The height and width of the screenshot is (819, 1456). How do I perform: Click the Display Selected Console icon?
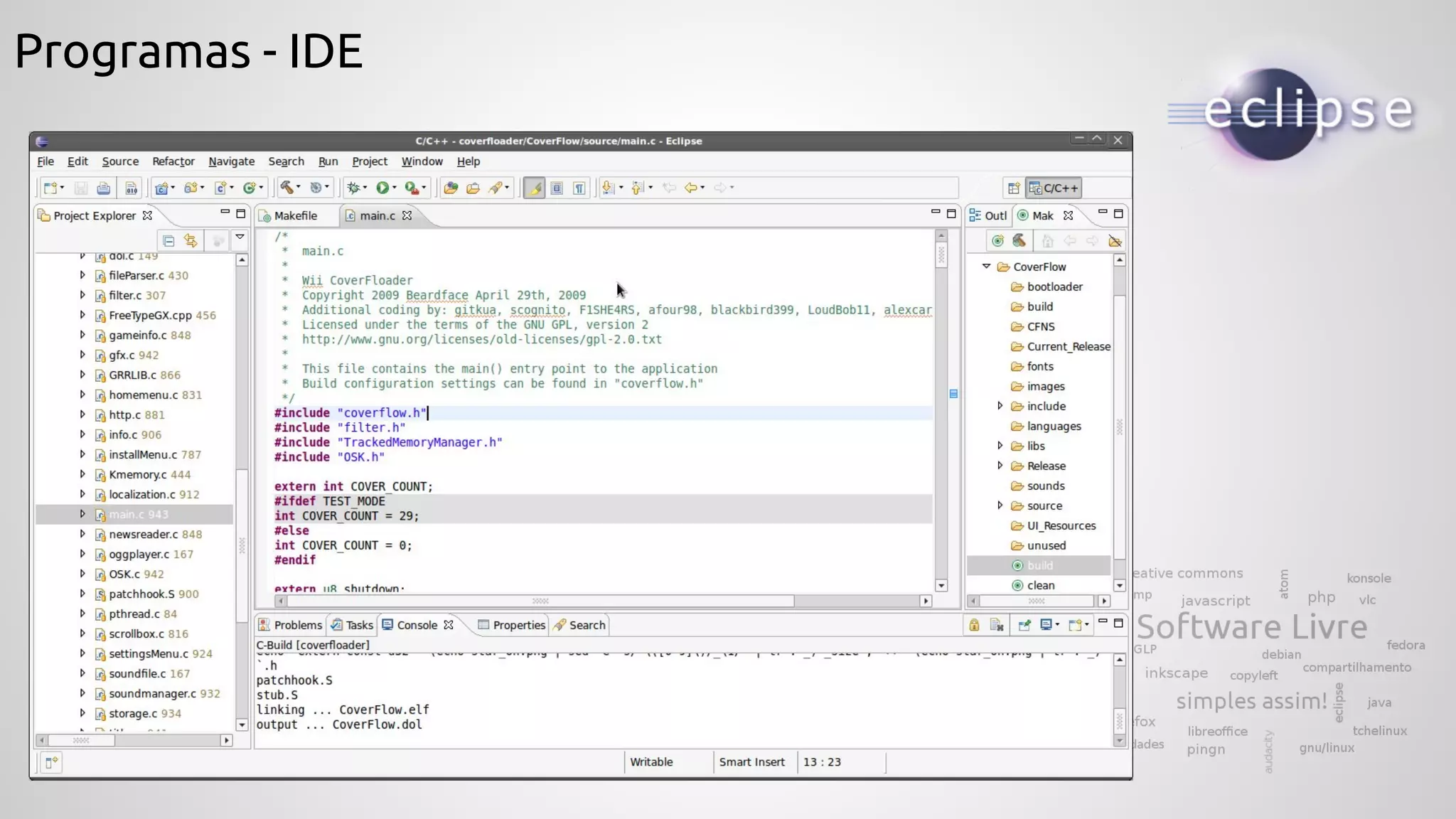pyautogui.click(x=1046, y=625)
